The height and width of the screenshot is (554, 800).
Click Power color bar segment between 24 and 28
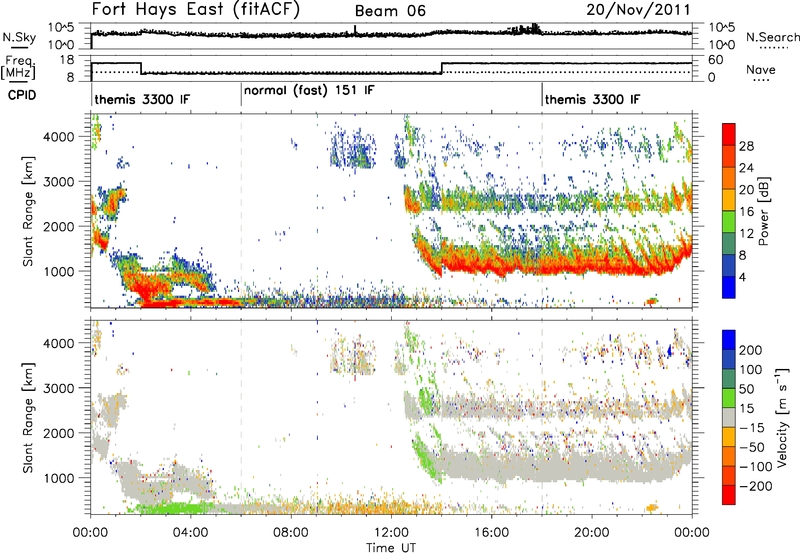[x=729, y=156]
